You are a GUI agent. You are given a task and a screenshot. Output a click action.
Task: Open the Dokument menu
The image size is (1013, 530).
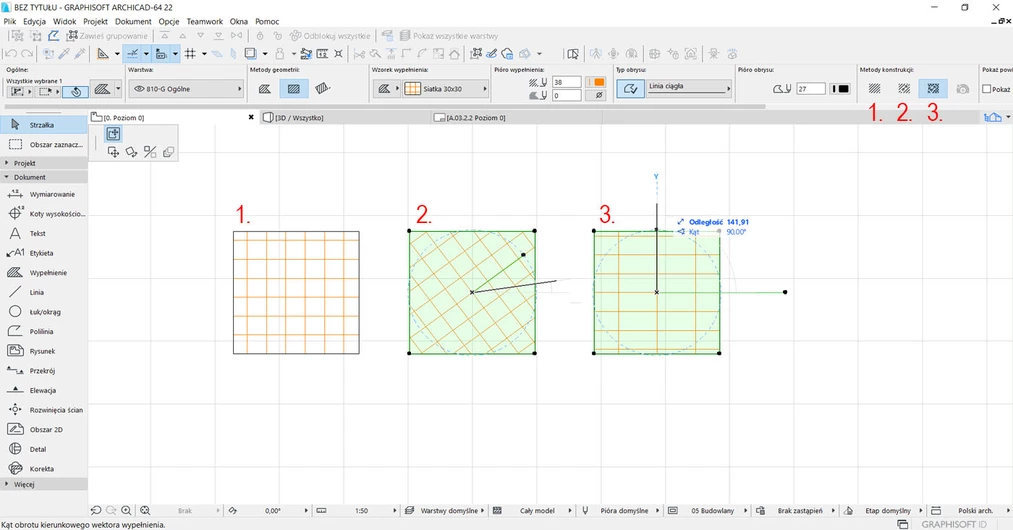133,21
